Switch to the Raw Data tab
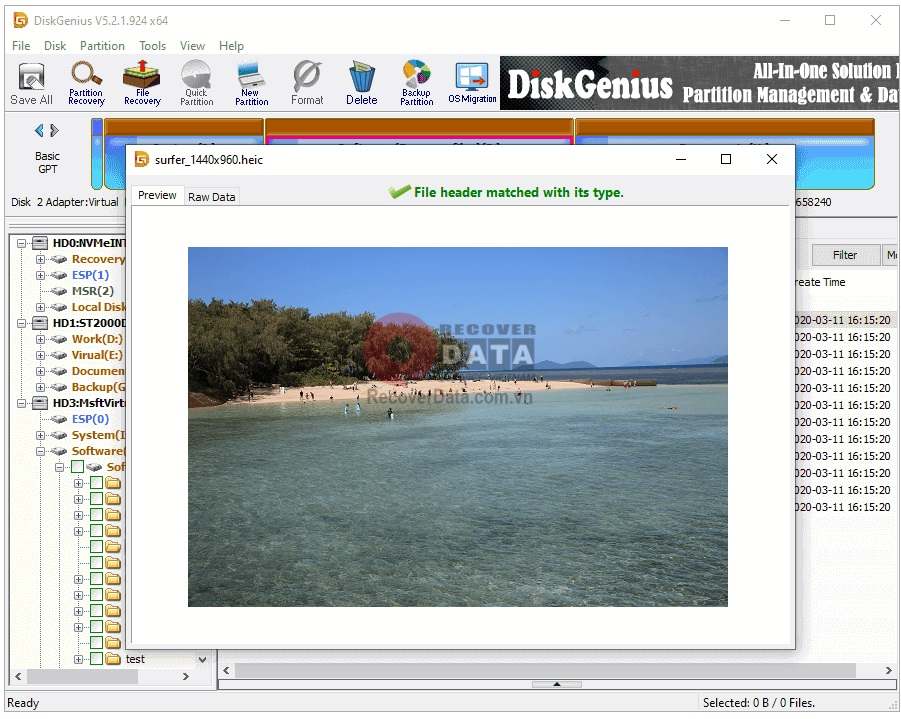This screenshot has width=901, height=719. click(211, 197)
